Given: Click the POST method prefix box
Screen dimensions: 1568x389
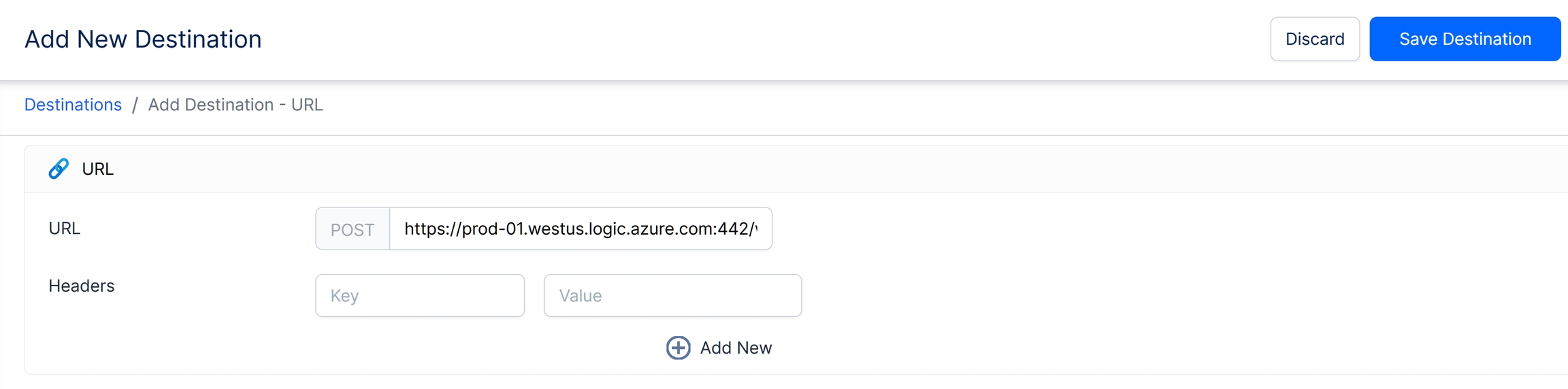Looking at the screenshot, I should pos(353,229).
